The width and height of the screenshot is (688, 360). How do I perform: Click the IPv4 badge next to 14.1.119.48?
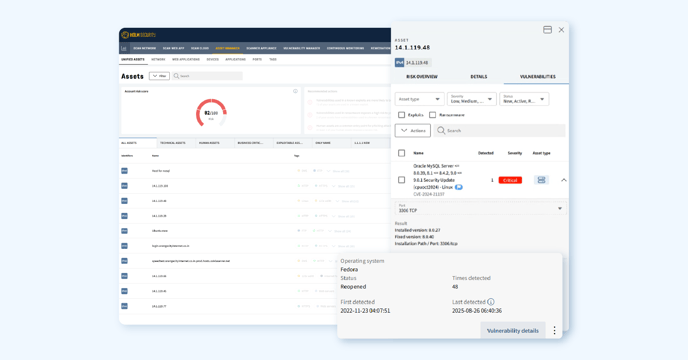click(x=400, y=63)
